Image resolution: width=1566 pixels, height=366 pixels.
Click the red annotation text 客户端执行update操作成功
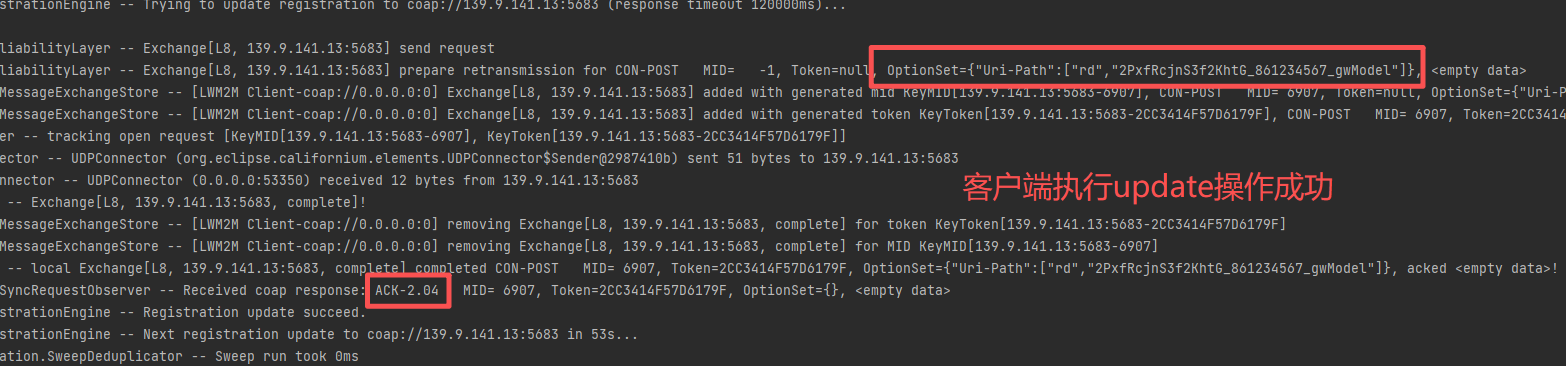coord(1148,187)
